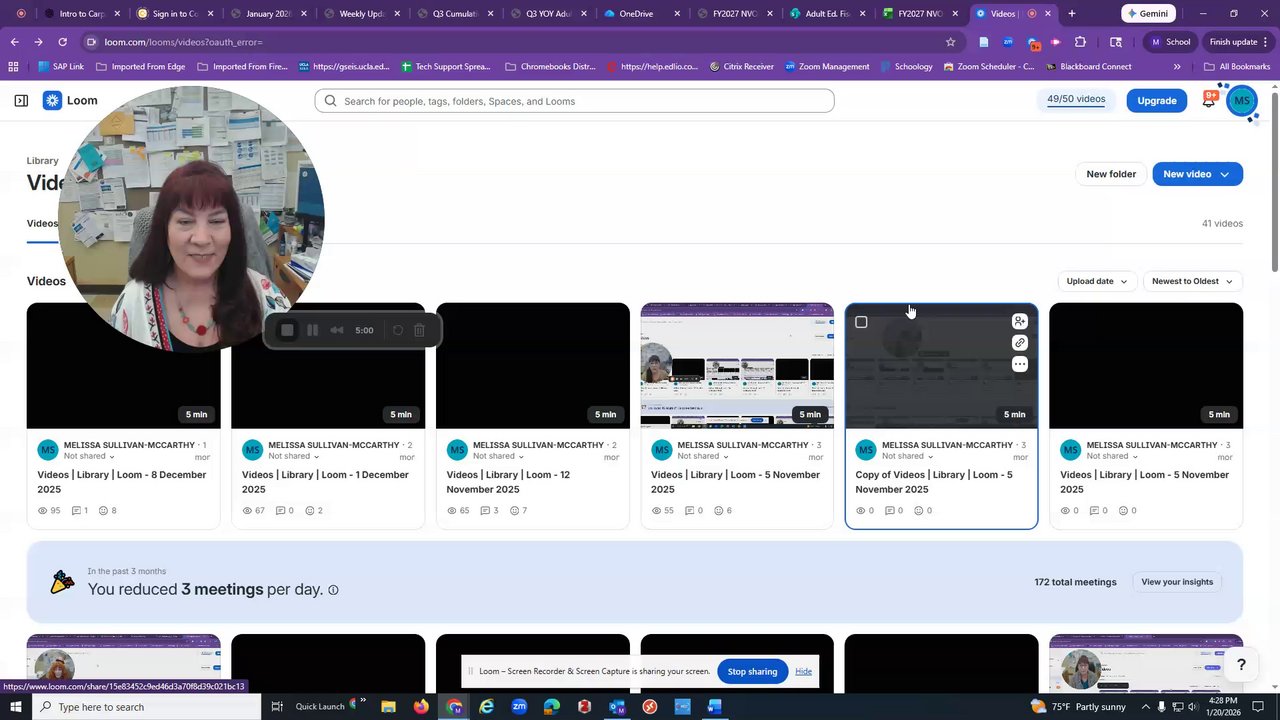Click the reactions icon on the 12 November video
Screen dimensions: 1280x720
515,510
